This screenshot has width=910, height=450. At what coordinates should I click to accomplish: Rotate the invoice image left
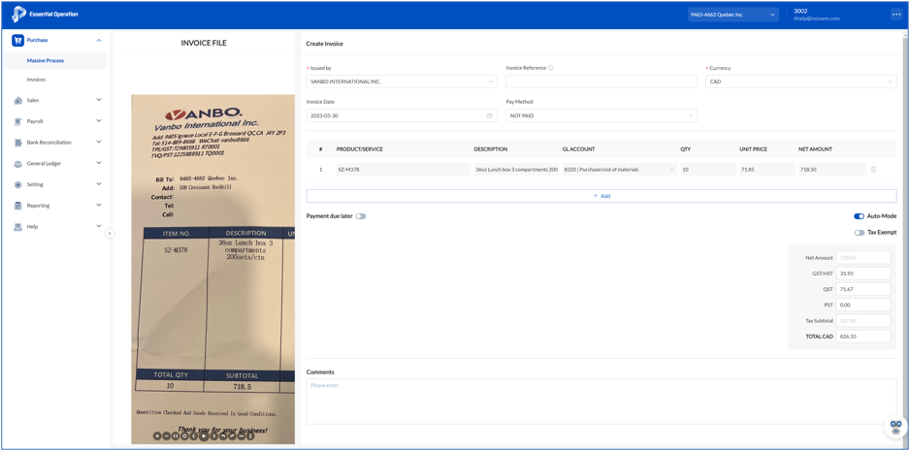tap(223, 436)
